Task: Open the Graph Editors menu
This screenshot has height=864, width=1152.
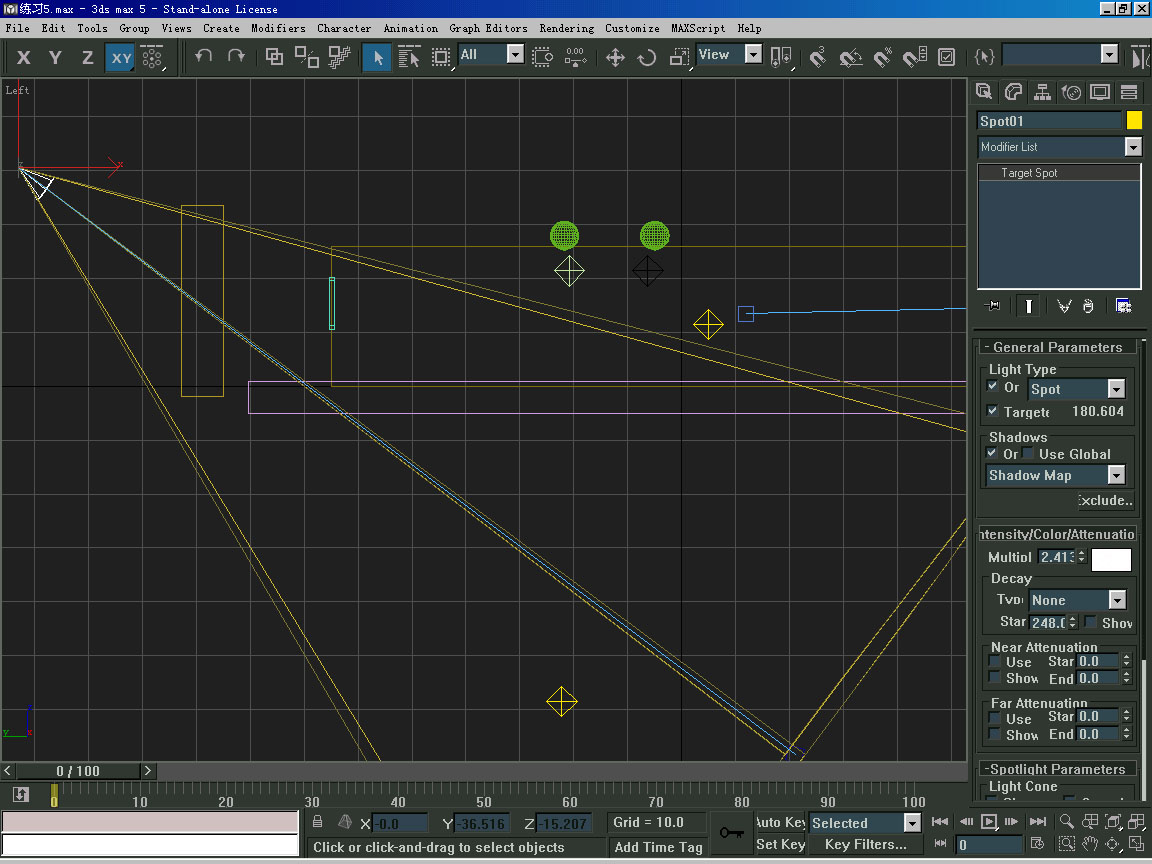Action: [x=489, y=28]
